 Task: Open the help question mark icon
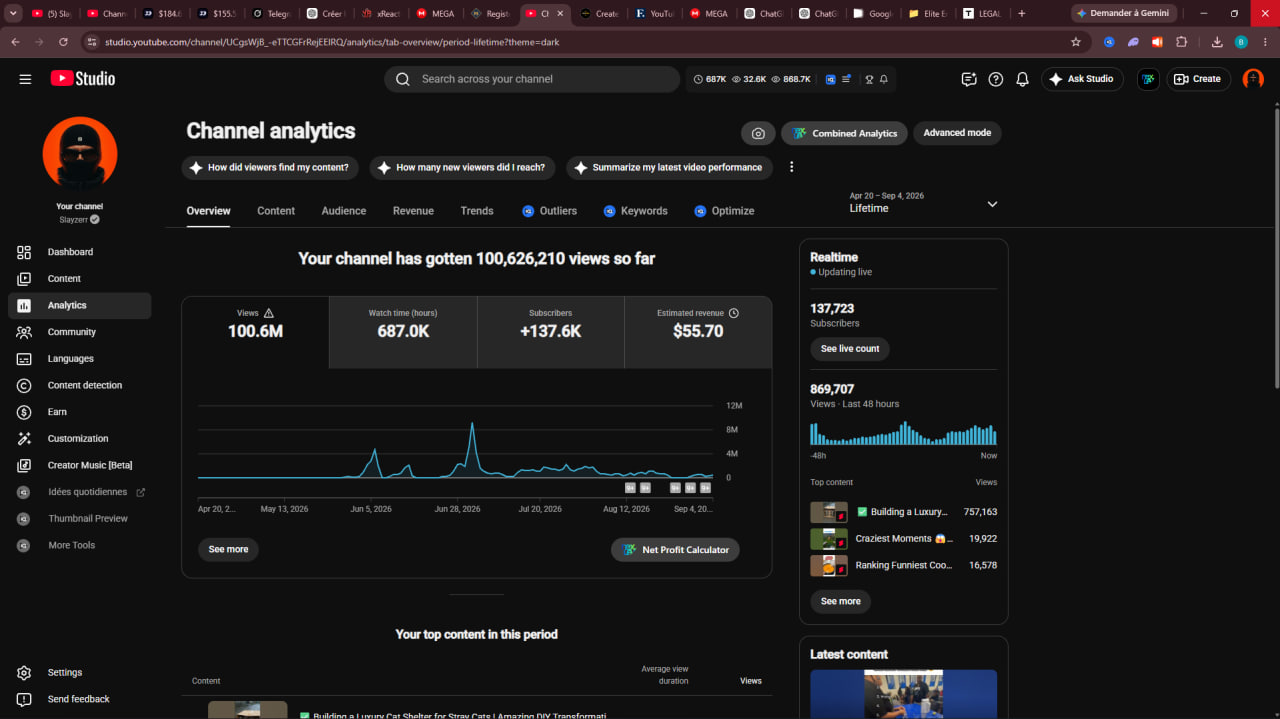click(995, 79)
